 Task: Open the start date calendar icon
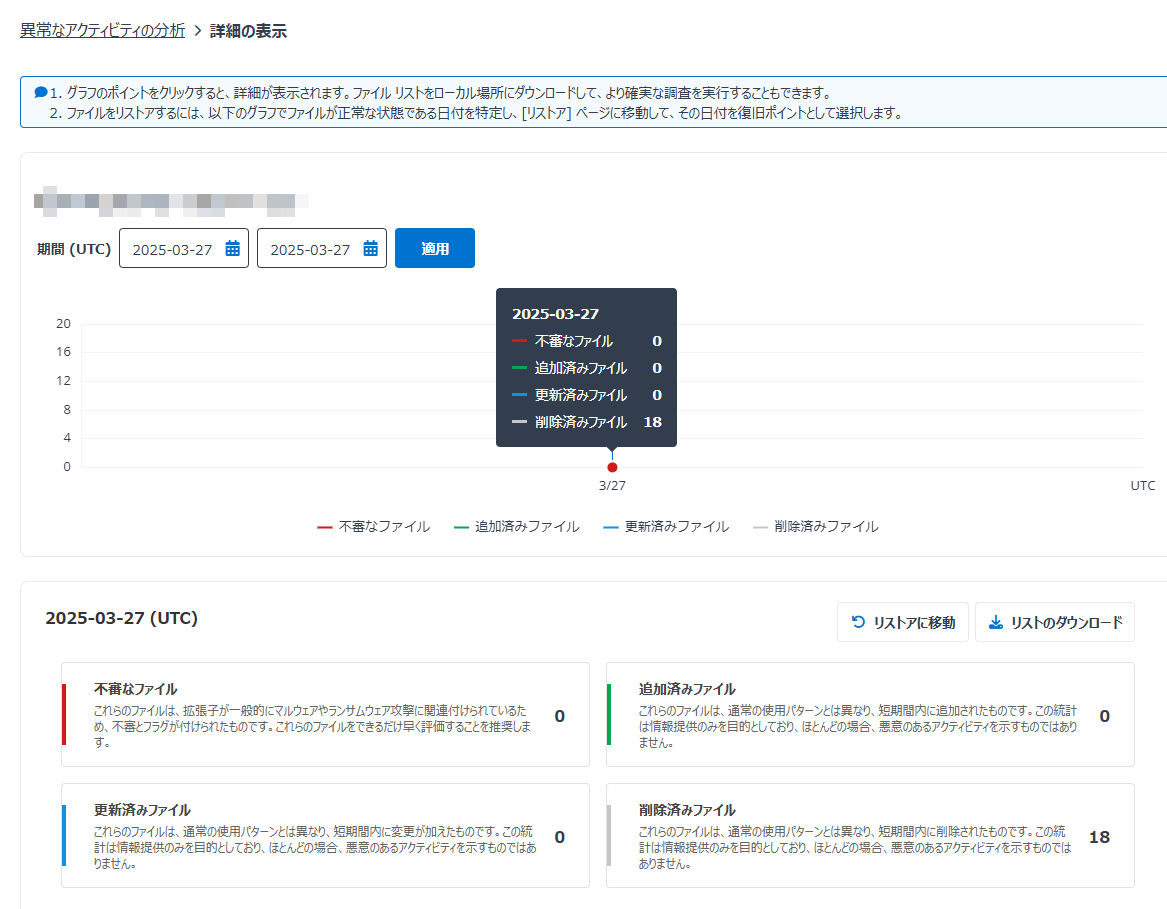click(x=232, y=249)
